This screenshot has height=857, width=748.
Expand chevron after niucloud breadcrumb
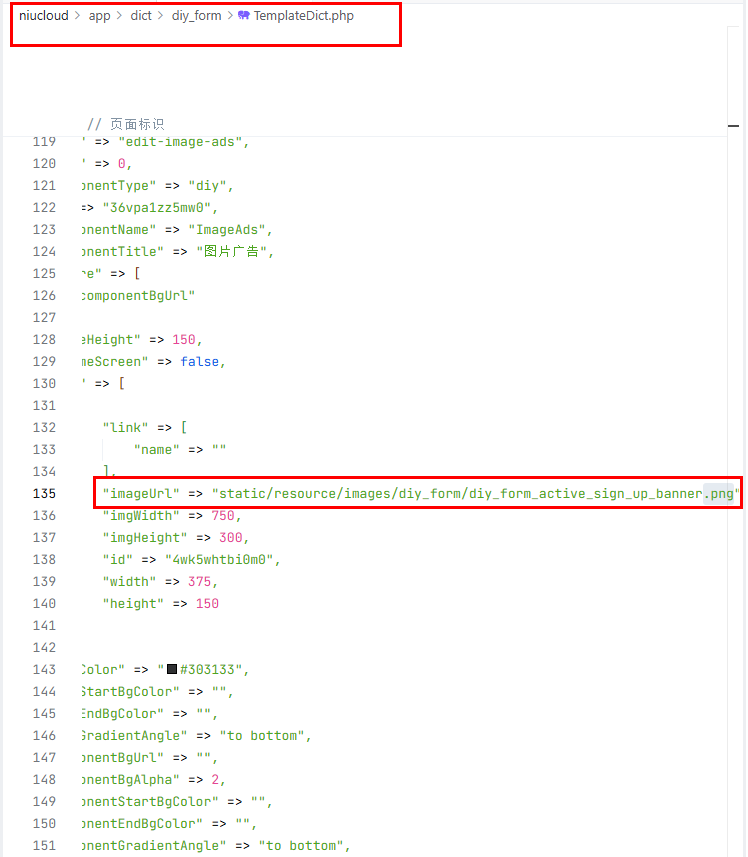[x=78, y=16]
